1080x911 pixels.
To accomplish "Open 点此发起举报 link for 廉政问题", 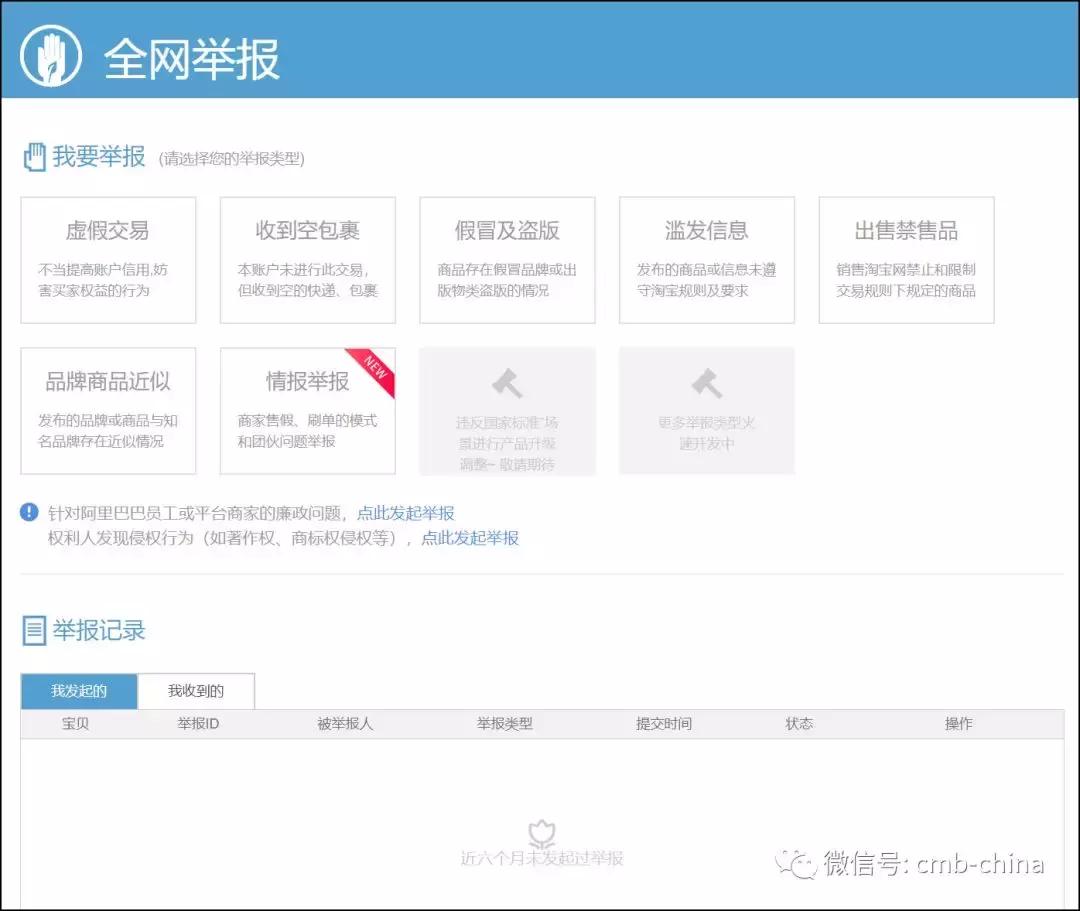I will point(404,512).
